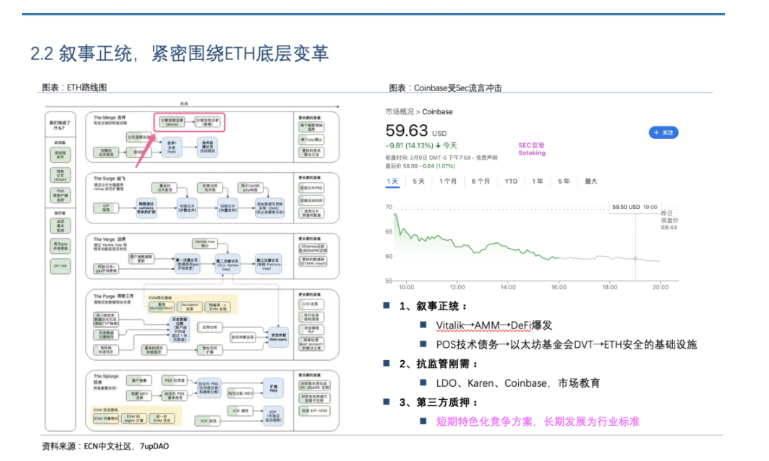The width and height of the screenshot is (769, 461).
Task: Select the 5年 chart range tab
Action: pos(564,181)
